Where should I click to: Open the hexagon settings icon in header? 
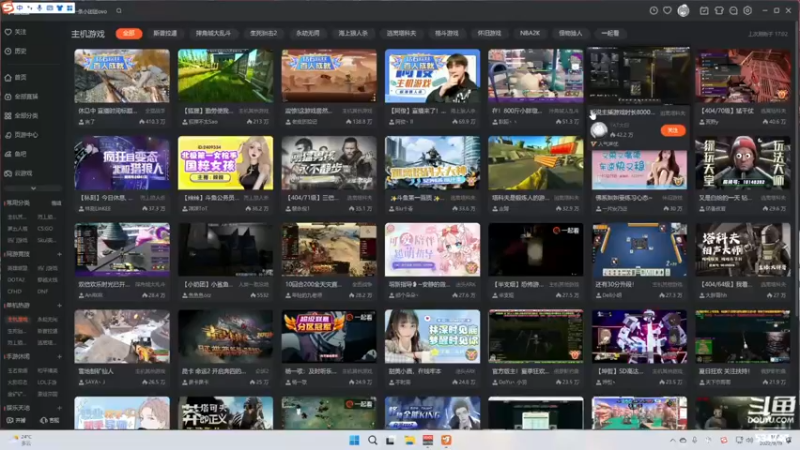(747, 11)
